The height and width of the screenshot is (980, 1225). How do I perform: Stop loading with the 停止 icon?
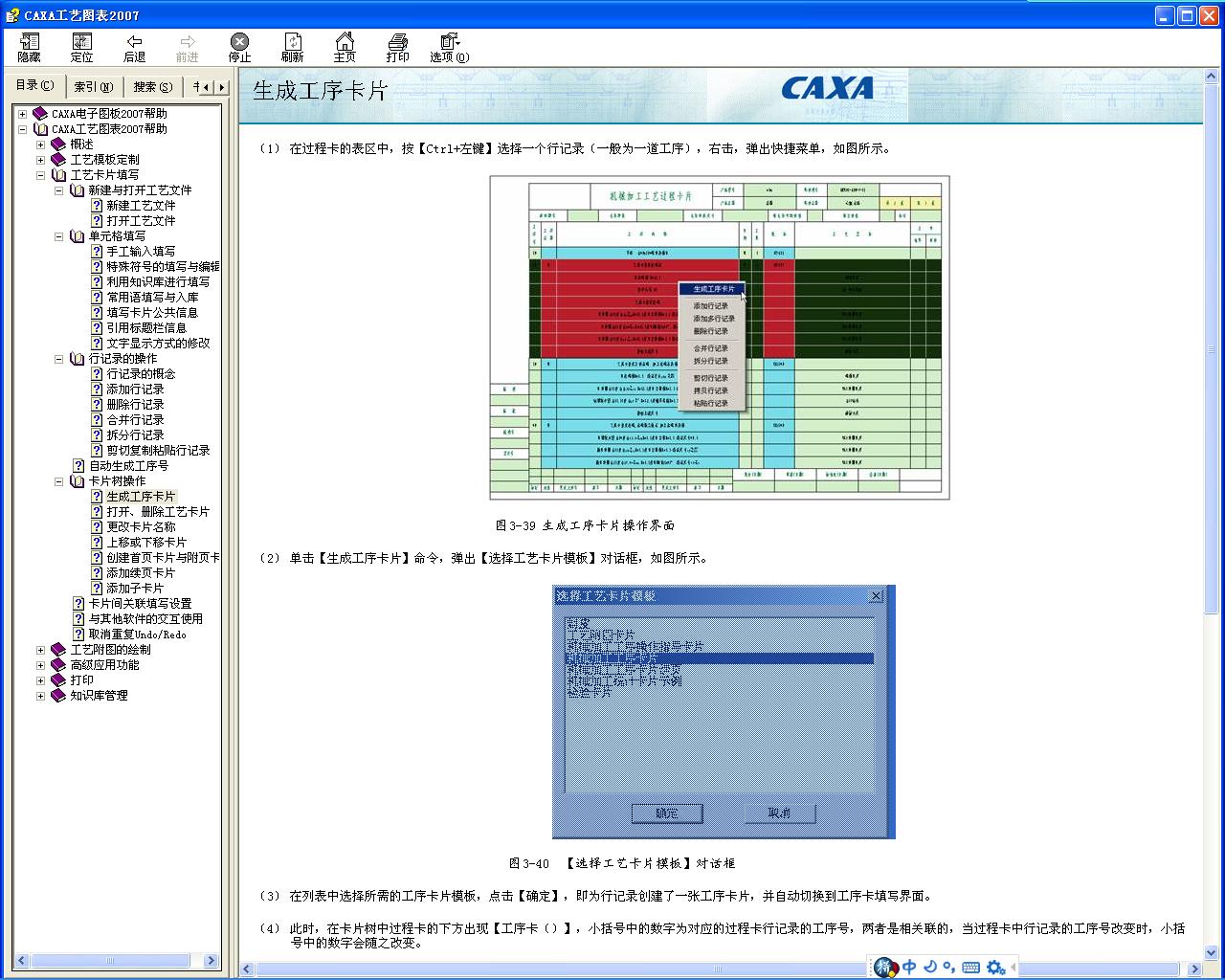[239, 41]
